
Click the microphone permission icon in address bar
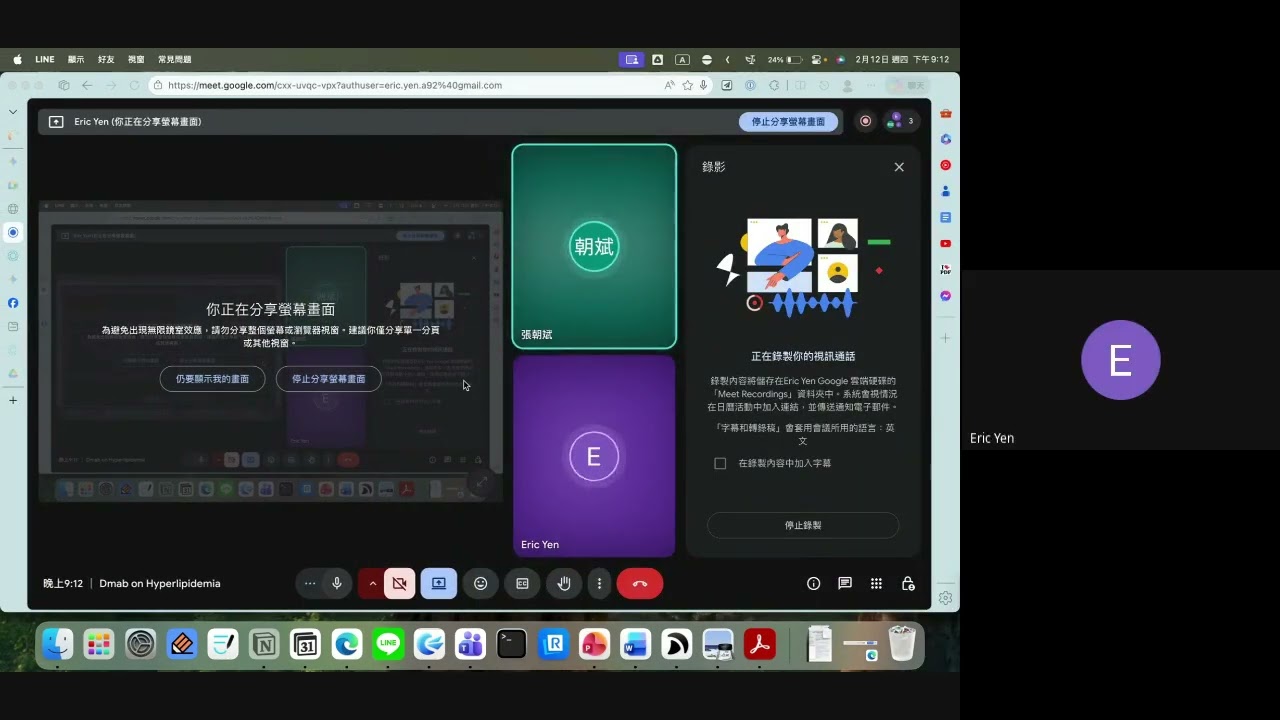tap(704, 85)
